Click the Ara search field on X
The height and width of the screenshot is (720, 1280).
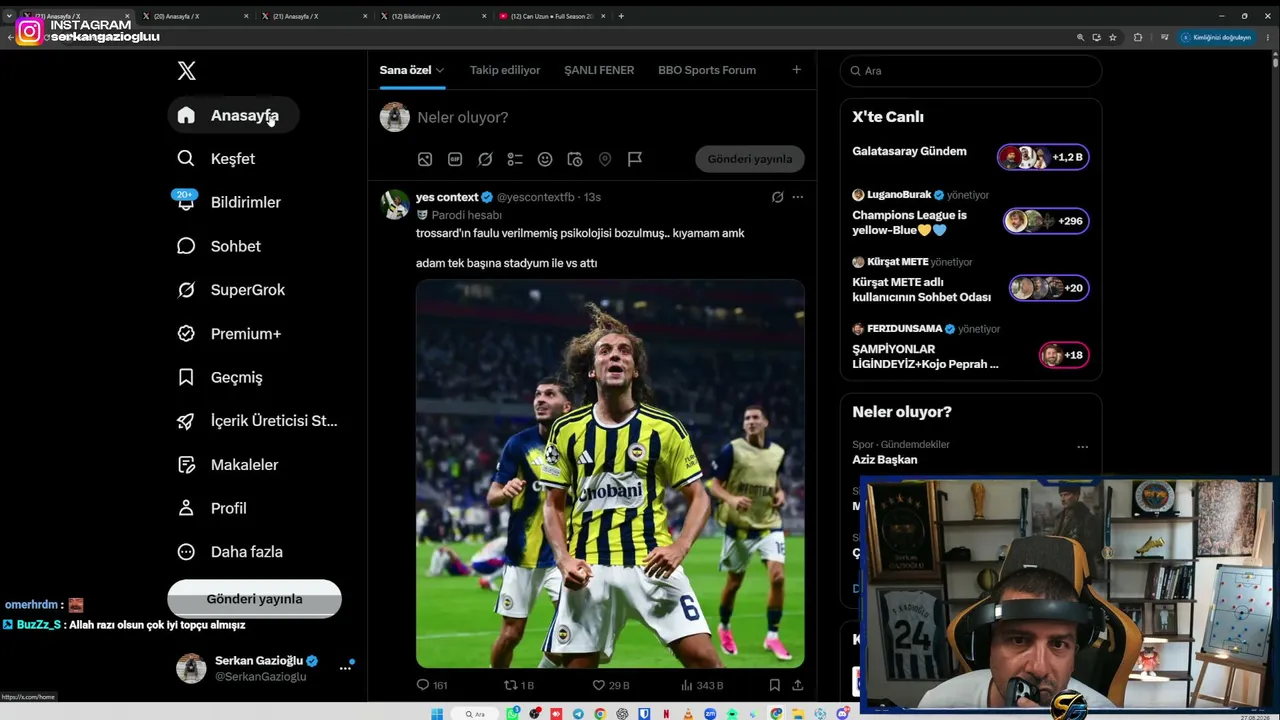coord(971,71)
